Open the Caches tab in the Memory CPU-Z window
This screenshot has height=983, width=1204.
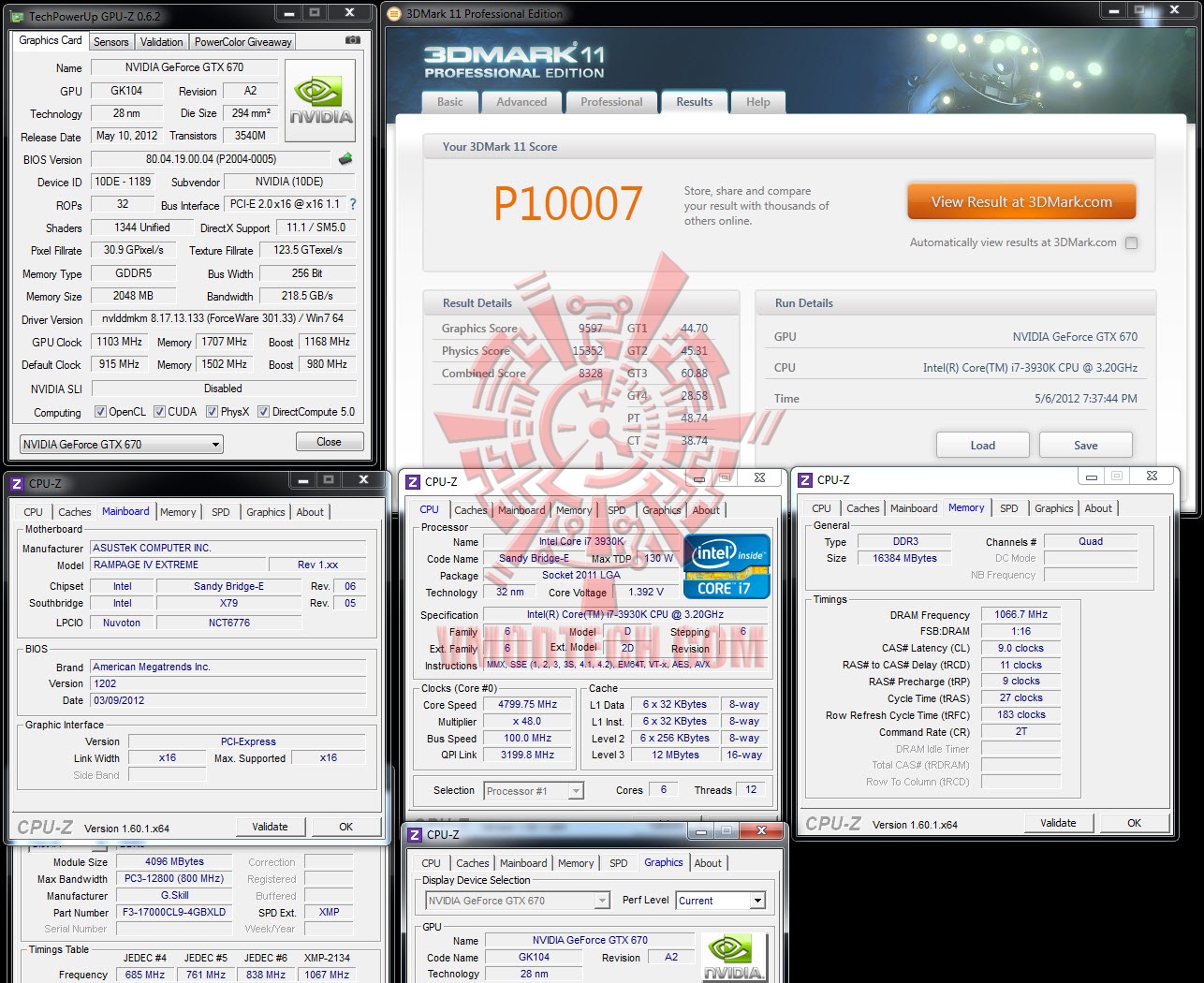click(862, 508)
